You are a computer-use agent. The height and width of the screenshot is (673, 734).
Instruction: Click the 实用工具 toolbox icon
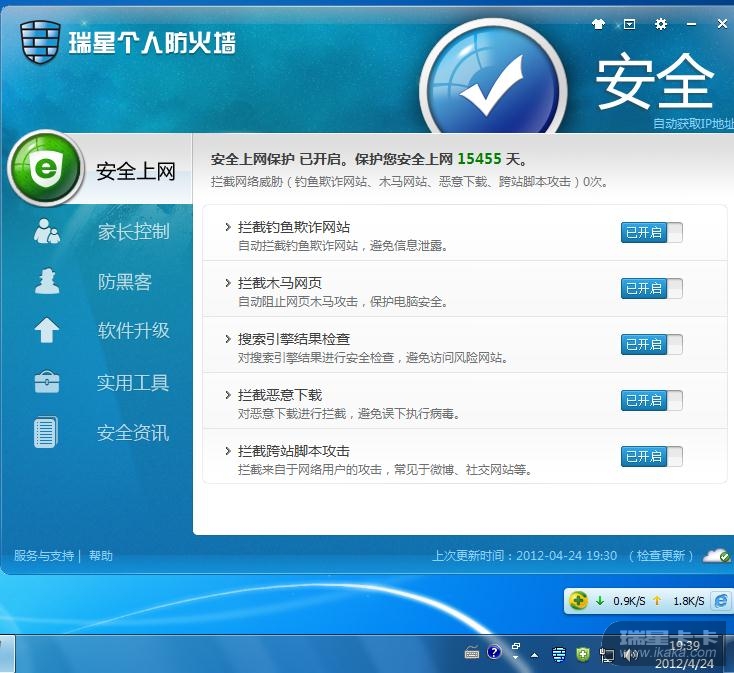click(x=47, y=382)
